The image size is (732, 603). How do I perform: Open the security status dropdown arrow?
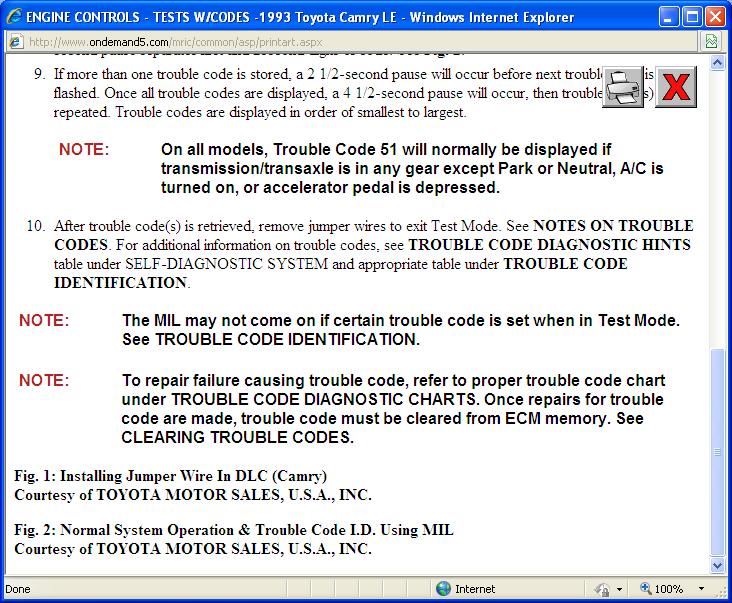(619, 589)
